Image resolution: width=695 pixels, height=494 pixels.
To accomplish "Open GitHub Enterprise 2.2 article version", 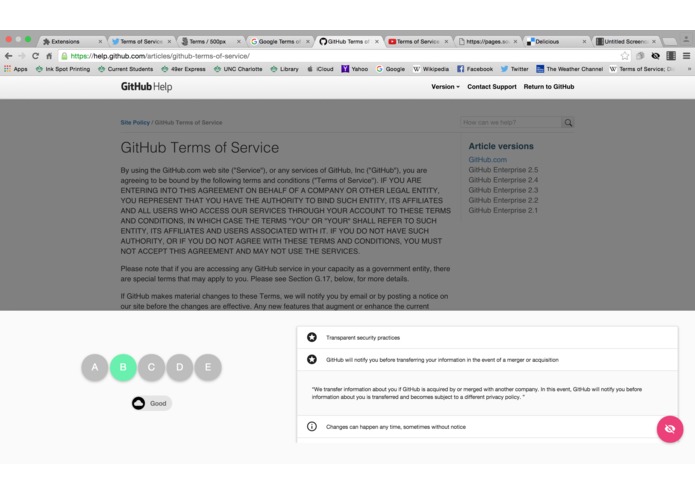I will click(x=503, y=200).
